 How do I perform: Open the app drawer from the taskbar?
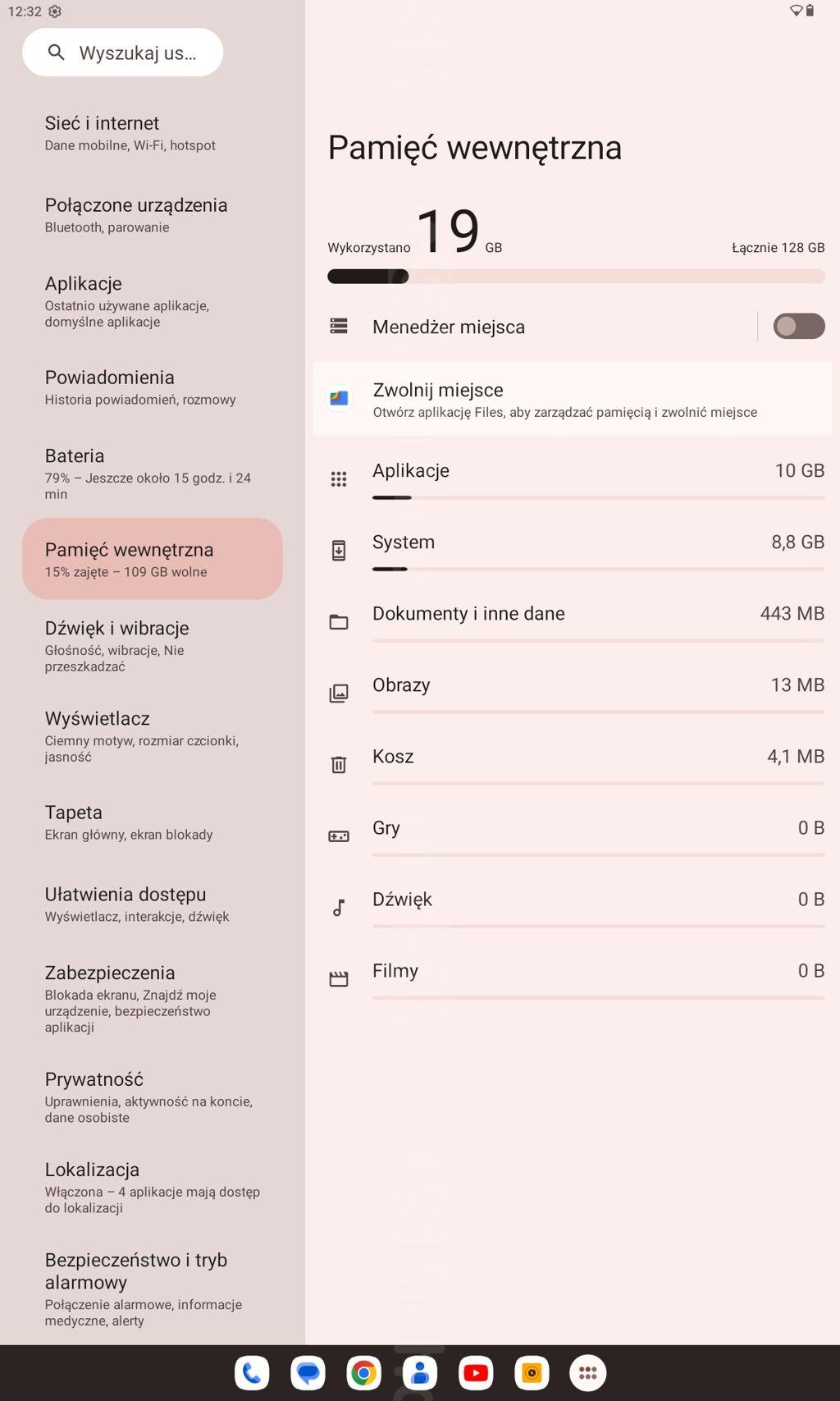[587, 1373]
